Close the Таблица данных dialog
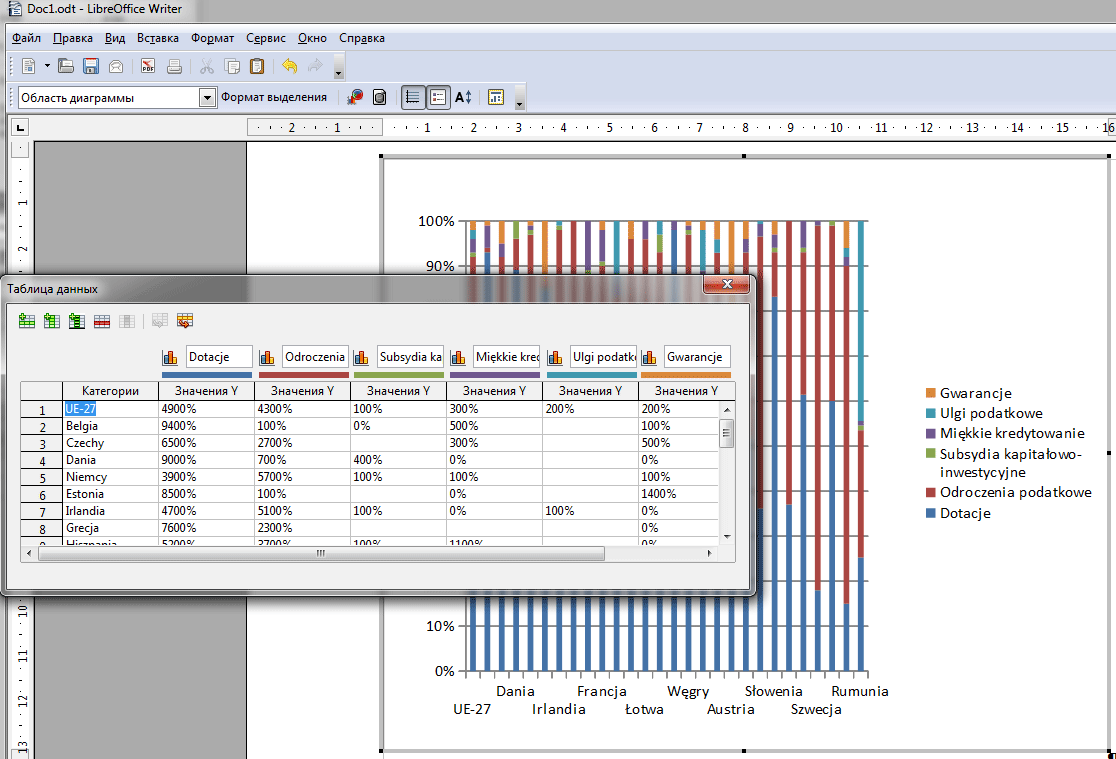Image resolution: width=1116 pixels, height=759 pixels. (x=727, y=284)
